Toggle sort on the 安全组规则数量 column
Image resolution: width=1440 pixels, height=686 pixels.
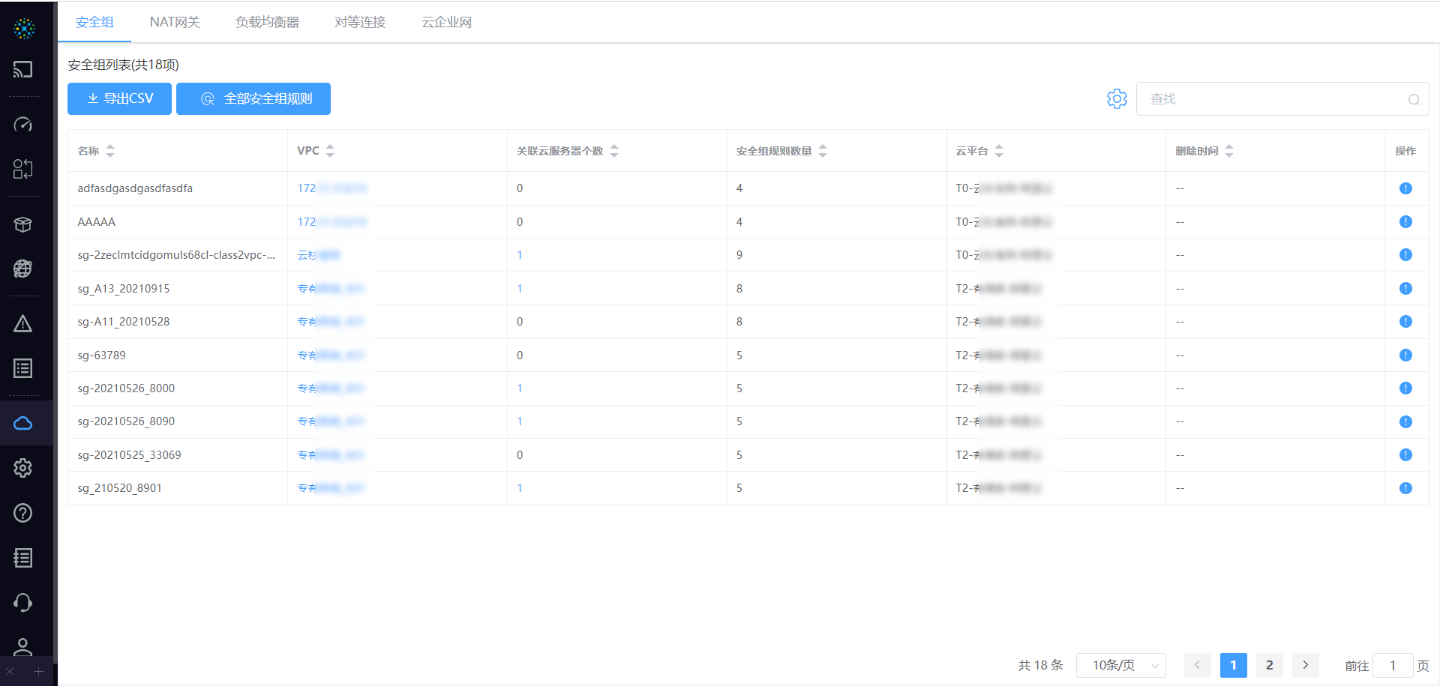click(x=822, y=150)
